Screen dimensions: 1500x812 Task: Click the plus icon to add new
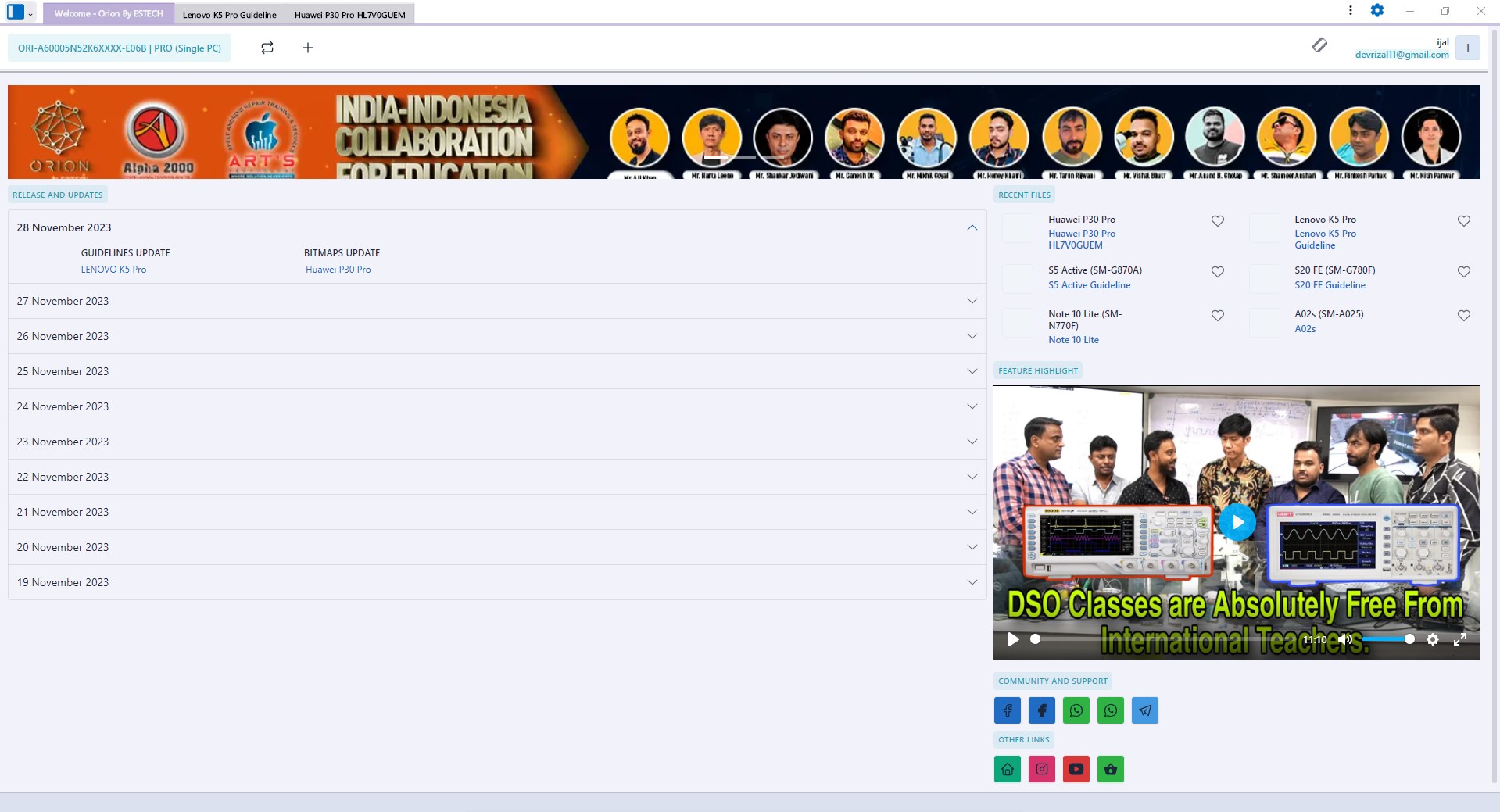(x=308, y=48)
